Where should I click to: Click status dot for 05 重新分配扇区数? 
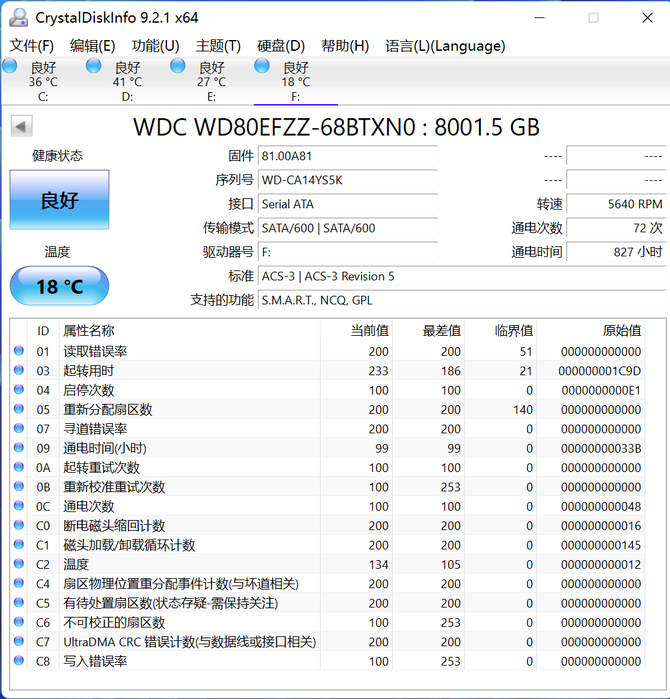point(19,409)
